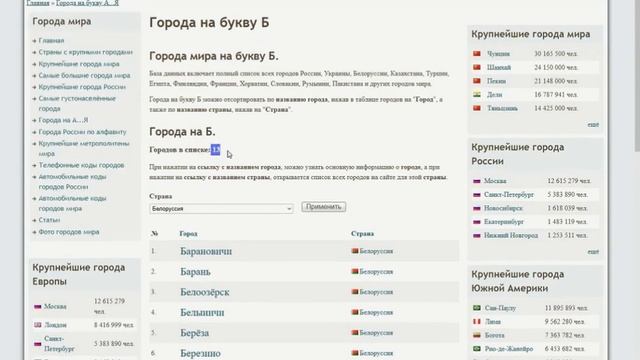Click highlighted city count after Городов в списке
Image resolution: width=640 pixels, height=360 pixels.
coord(216,150)
